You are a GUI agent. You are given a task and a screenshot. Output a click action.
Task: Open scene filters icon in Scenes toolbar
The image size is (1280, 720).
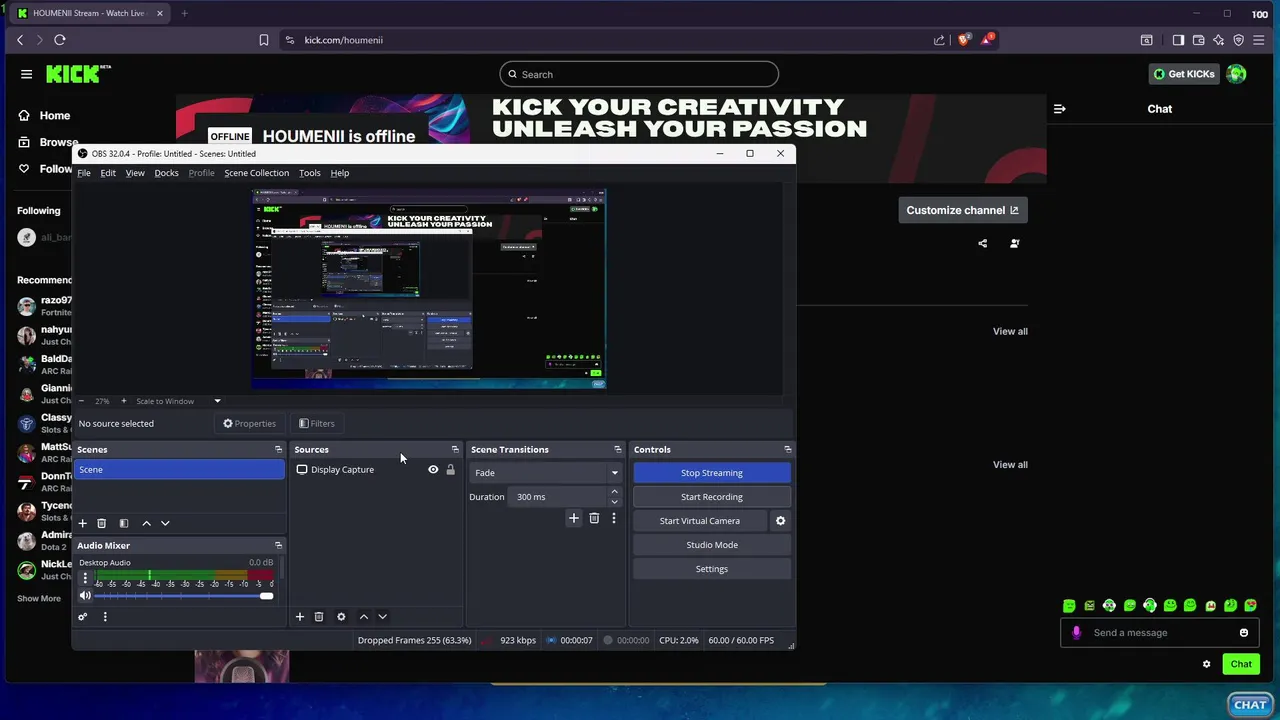point(124,523)
